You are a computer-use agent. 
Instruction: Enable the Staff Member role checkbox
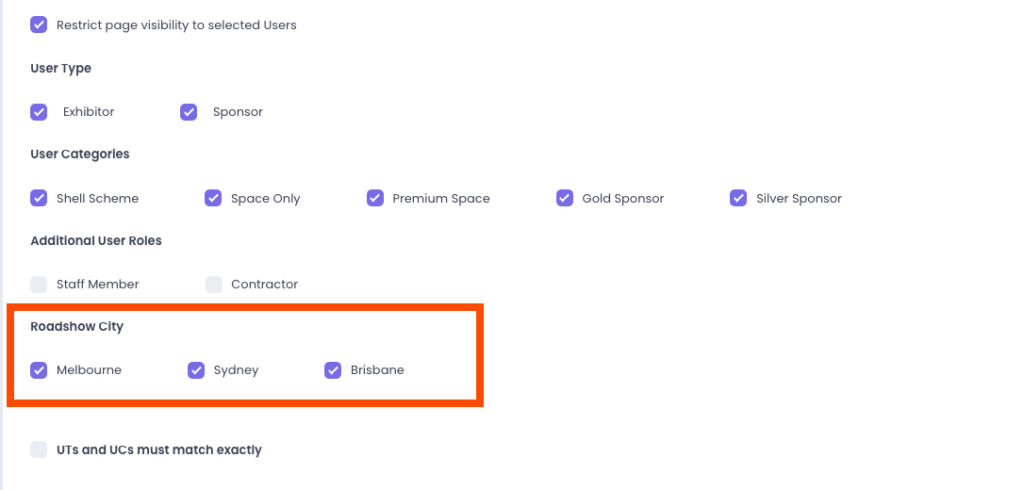tap(39, 284)
